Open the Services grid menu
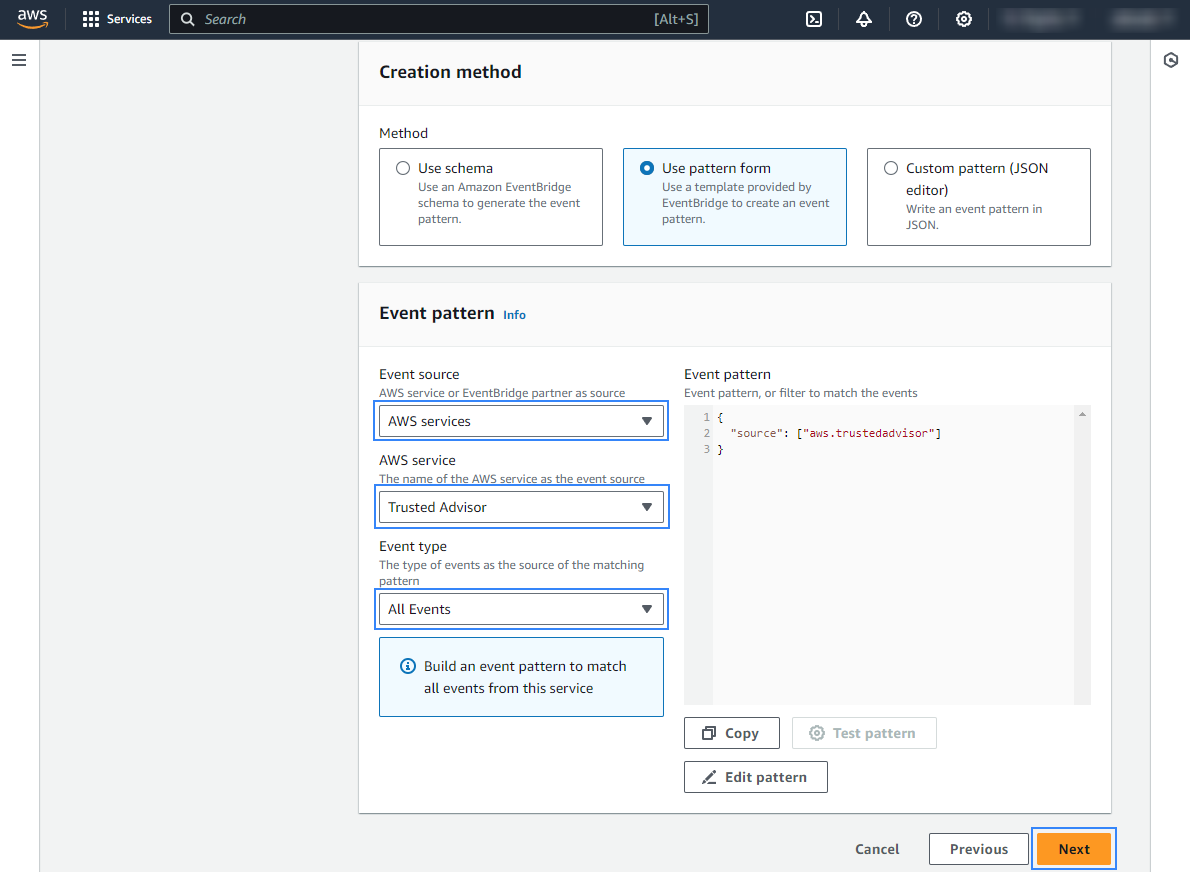1190x872 pixels. click(117, 19)
